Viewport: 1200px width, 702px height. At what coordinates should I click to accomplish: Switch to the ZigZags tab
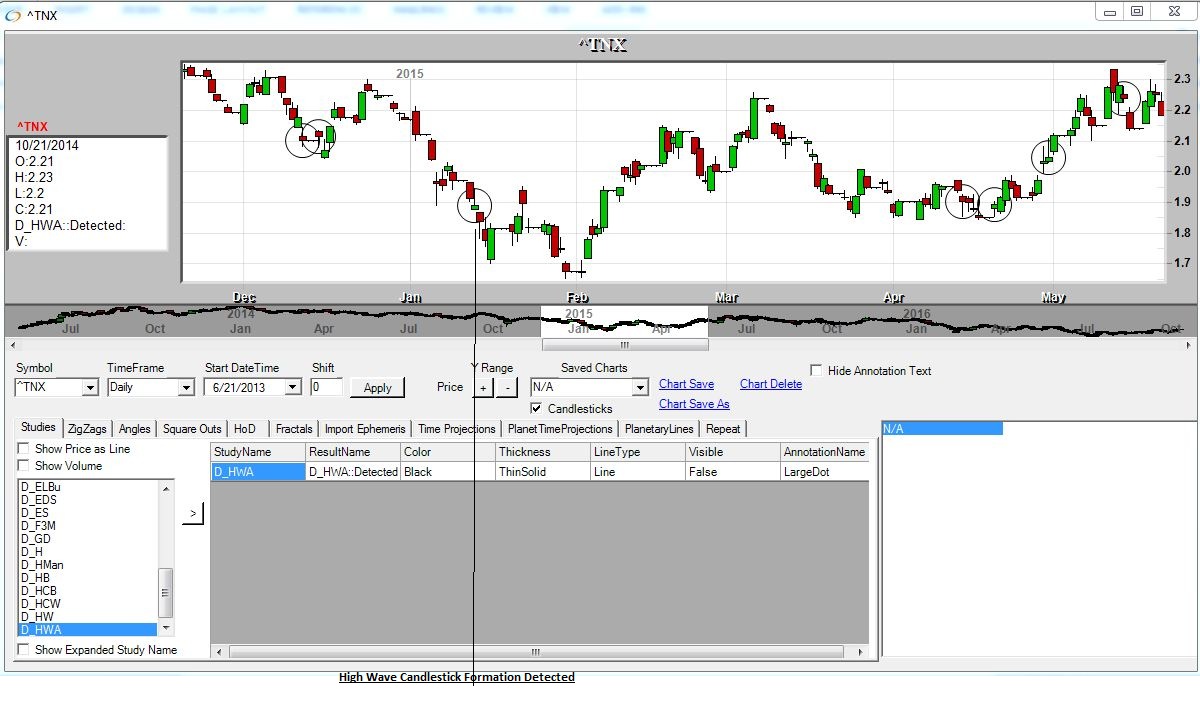pos(86,429)
